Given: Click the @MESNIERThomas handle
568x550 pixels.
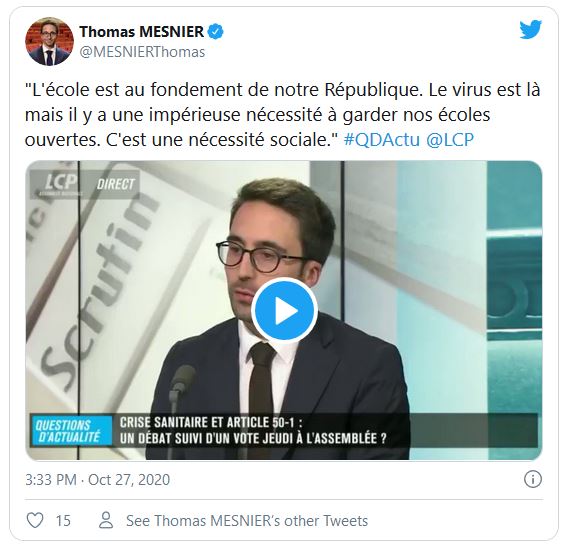Looking at the screenshot, I should (x=142, y=52).
